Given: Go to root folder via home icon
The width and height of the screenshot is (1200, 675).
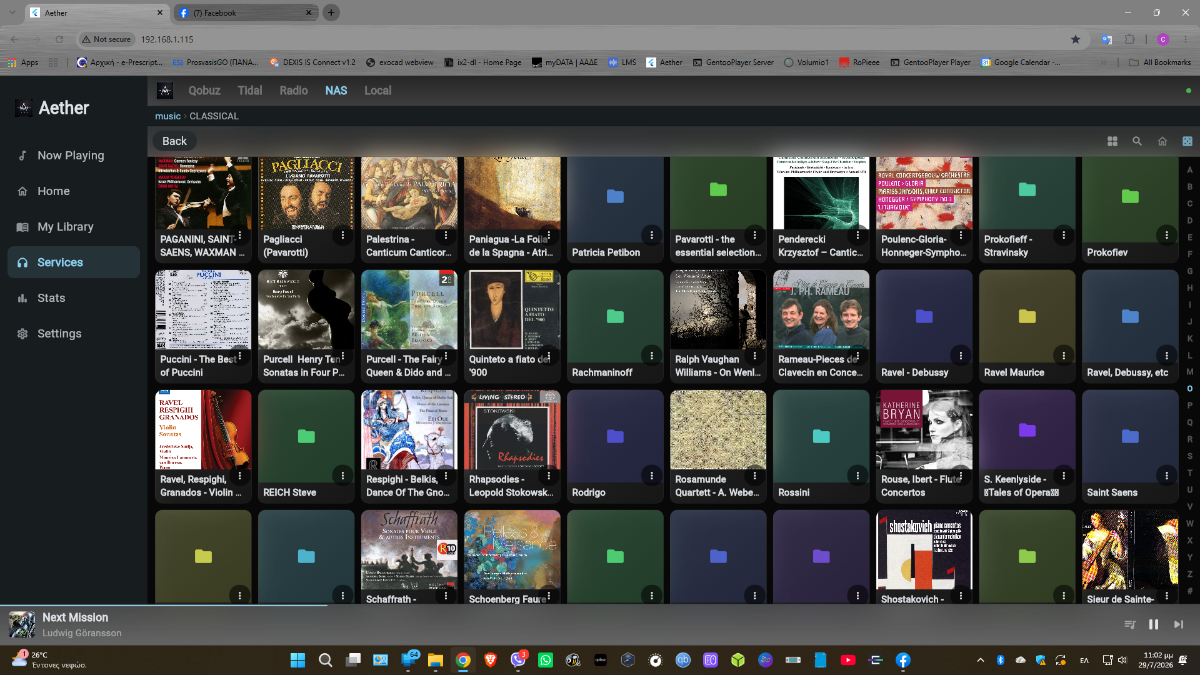Looking at the screenshot, I should (1162, 141).
